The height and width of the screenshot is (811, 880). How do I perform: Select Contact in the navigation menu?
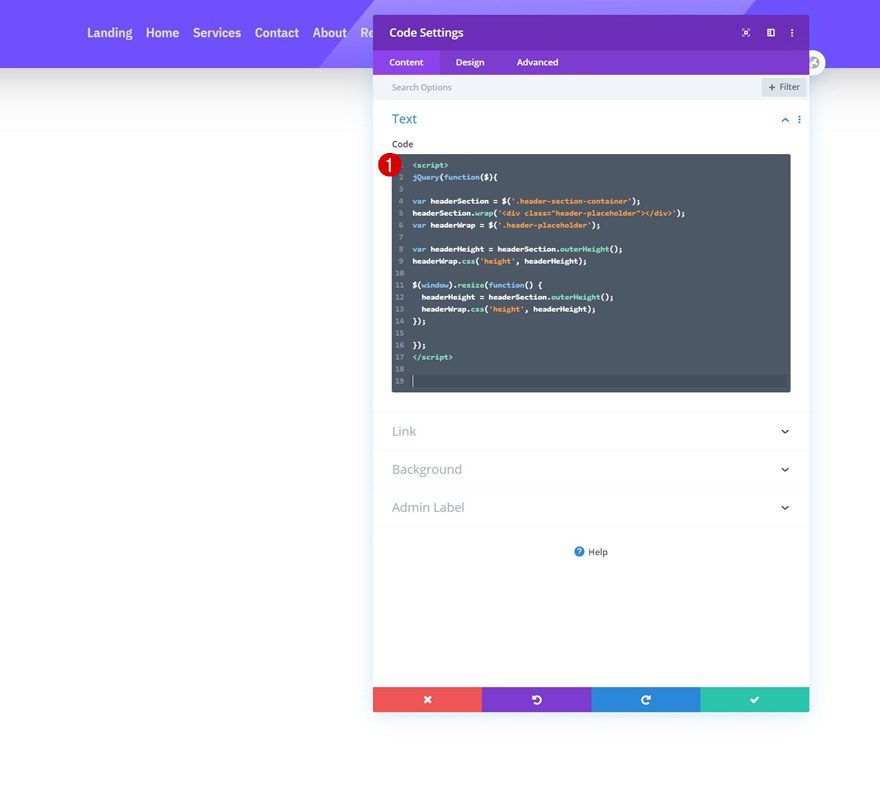276,32
